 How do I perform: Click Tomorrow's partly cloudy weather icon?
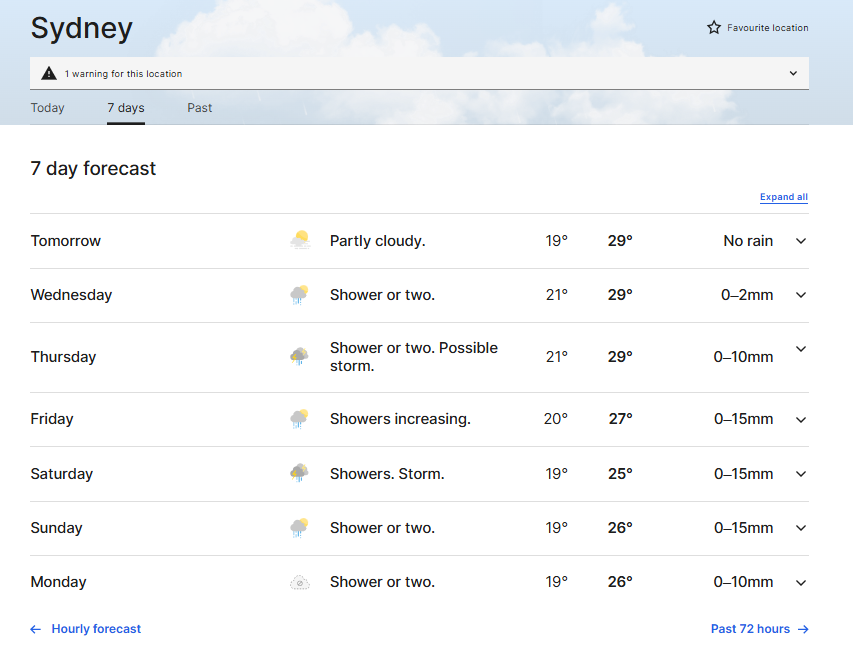(x=299, y=240)
